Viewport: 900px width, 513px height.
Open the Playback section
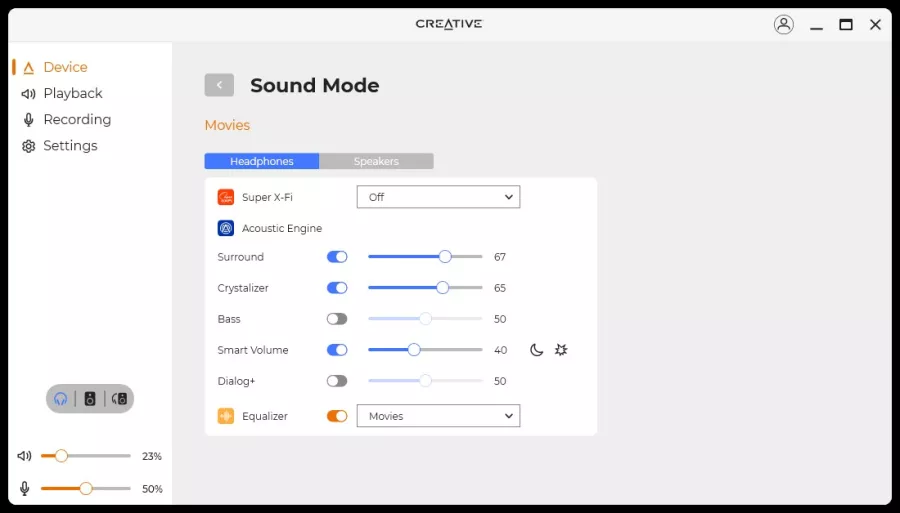coord(72,93)
